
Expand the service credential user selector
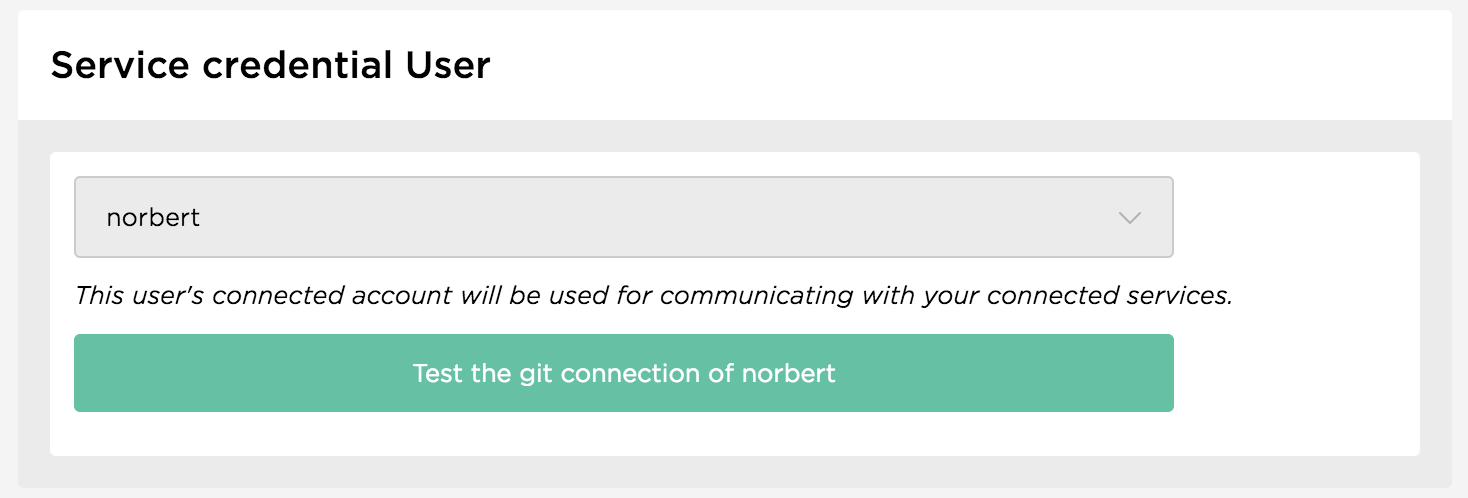pyautogui.click(x=623, y=217)
